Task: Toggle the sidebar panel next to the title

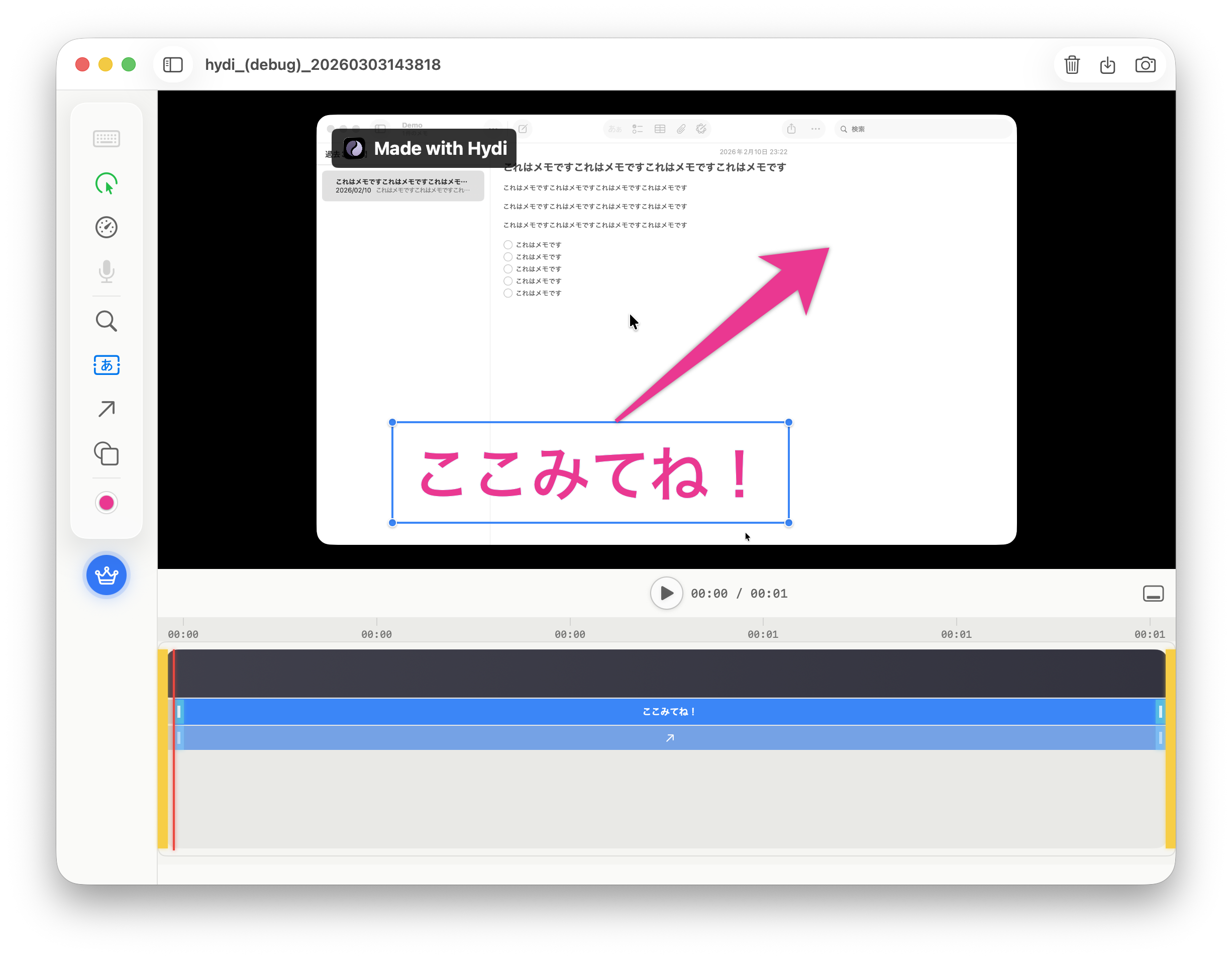Action: point(173,64)
